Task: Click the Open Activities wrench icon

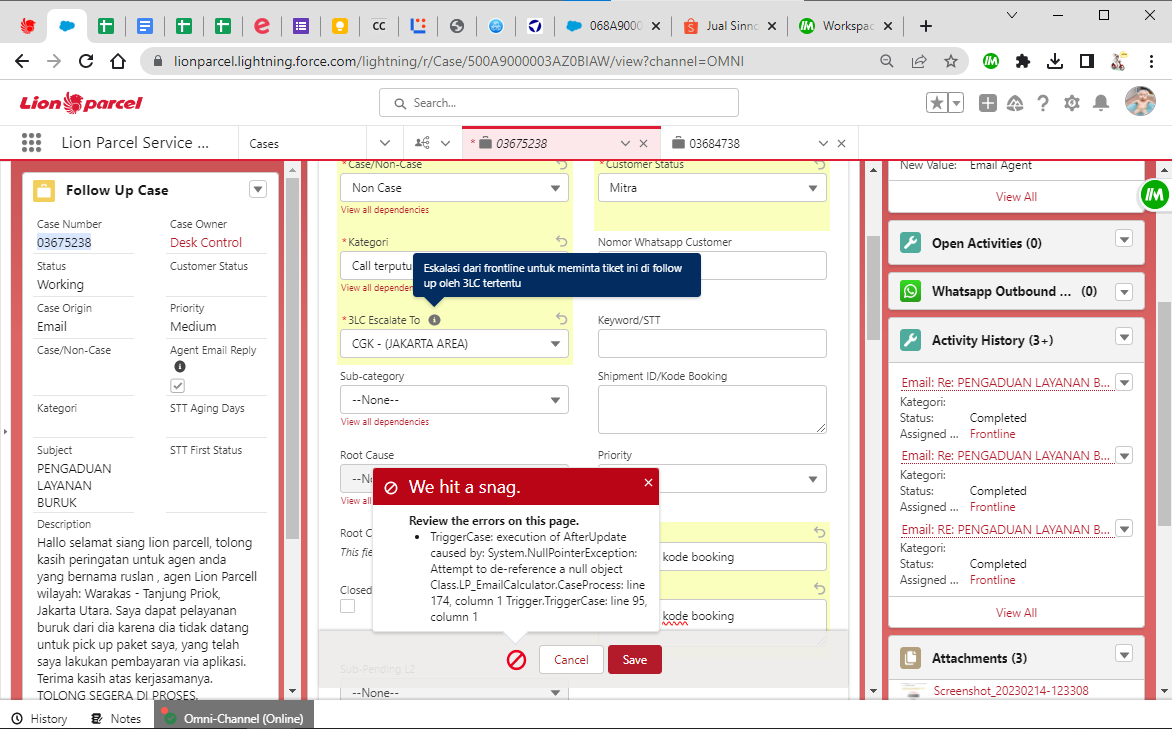Action: point(910,243)
